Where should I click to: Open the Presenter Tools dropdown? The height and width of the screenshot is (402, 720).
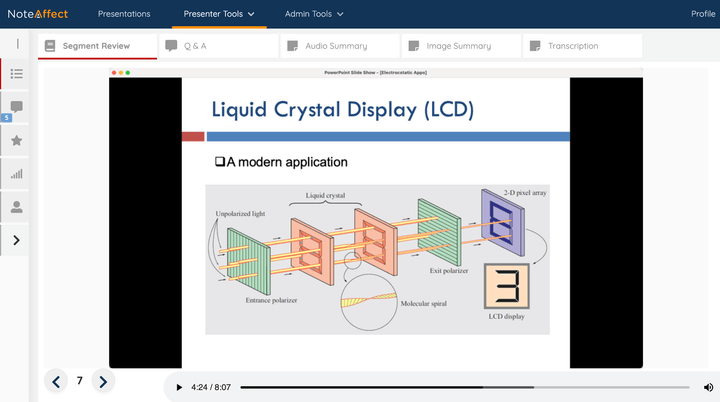pyautogui.click(x=219, y=14)
